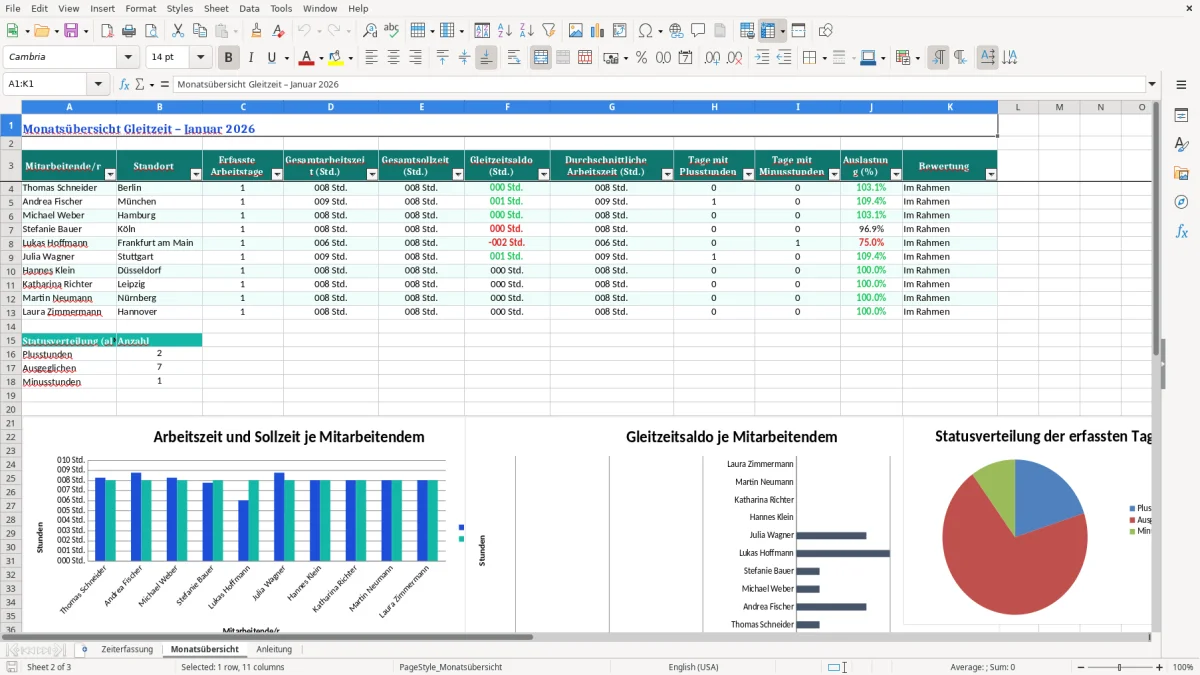Activate Clone Formatting paintbrush
Image resolution: width=1200 pixels, height=675 pixels.
[x=256, y=31]
